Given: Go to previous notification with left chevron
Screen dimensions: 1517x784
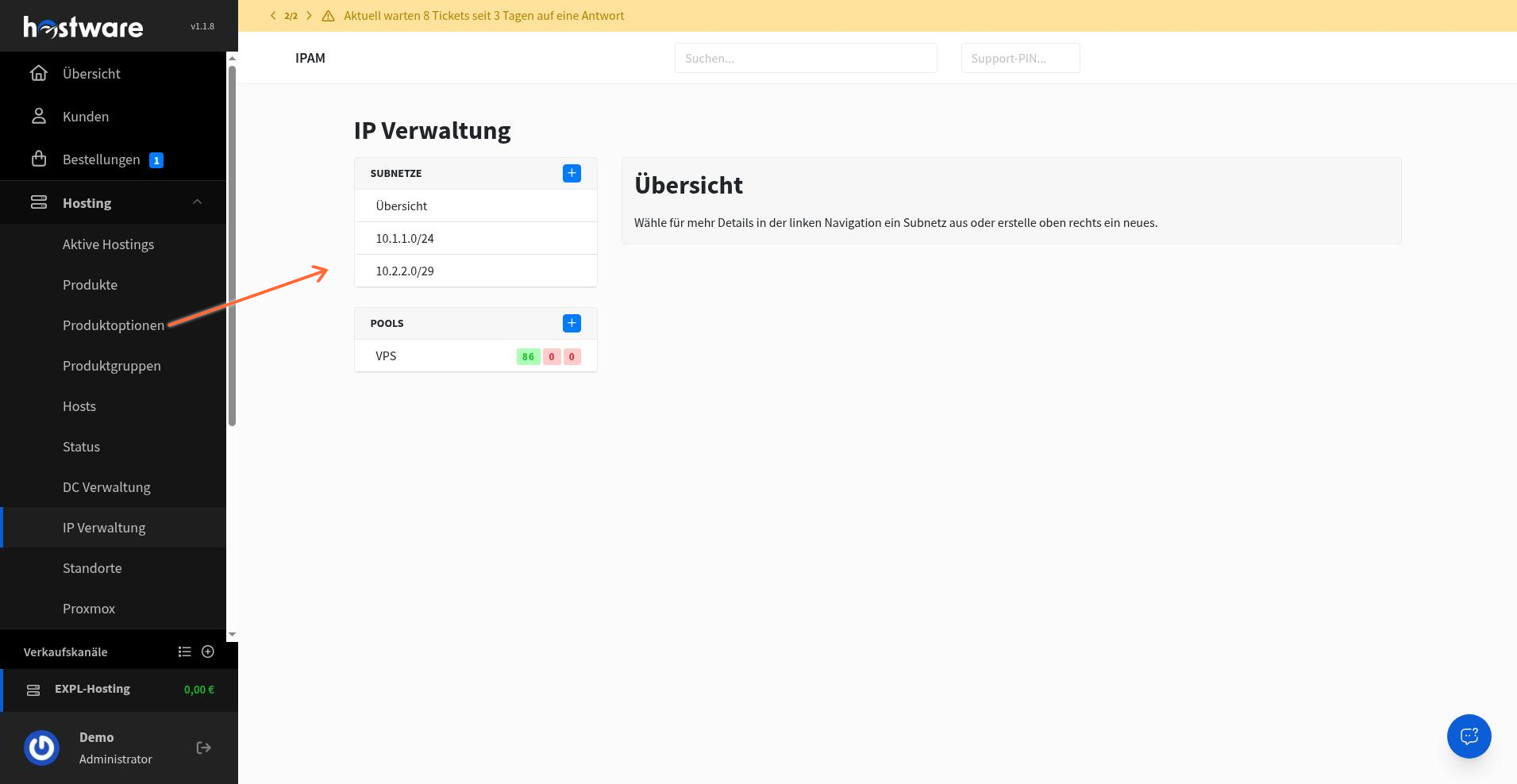Looking at the screenshot, I should (273, 16).
